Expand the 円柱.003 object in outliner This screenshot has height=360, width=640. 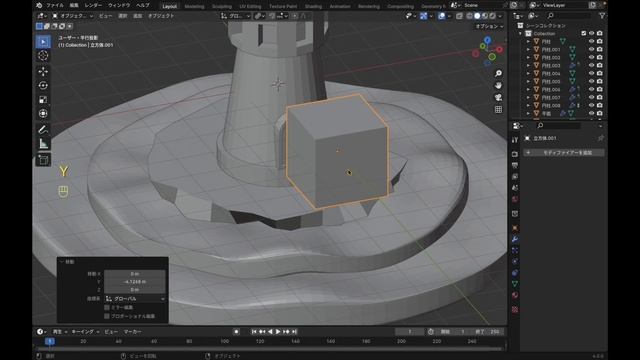coord(528,65)
